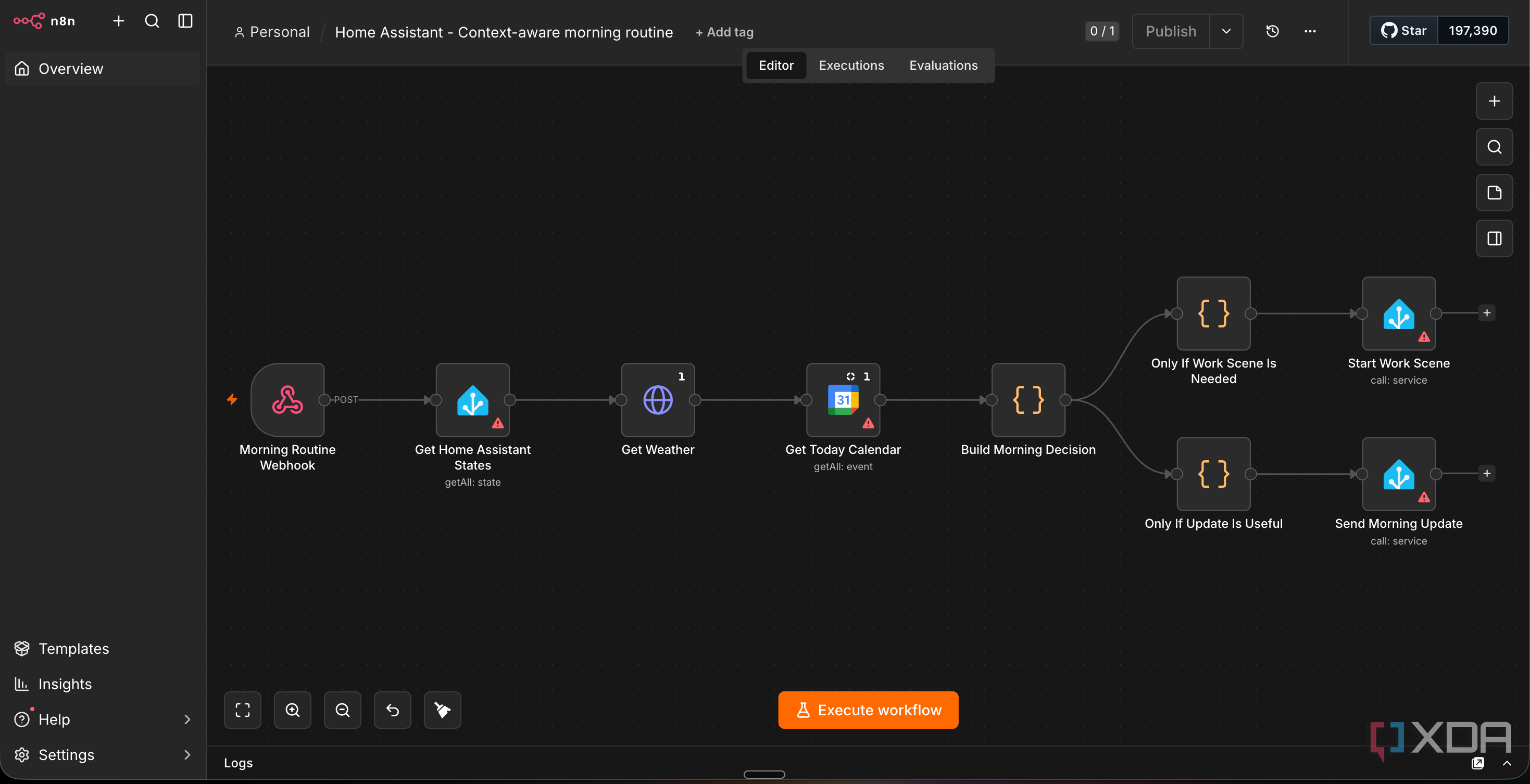The image size is (1530, 784).
Task: Click the n8n logo
Action: (x=45, y=21)
